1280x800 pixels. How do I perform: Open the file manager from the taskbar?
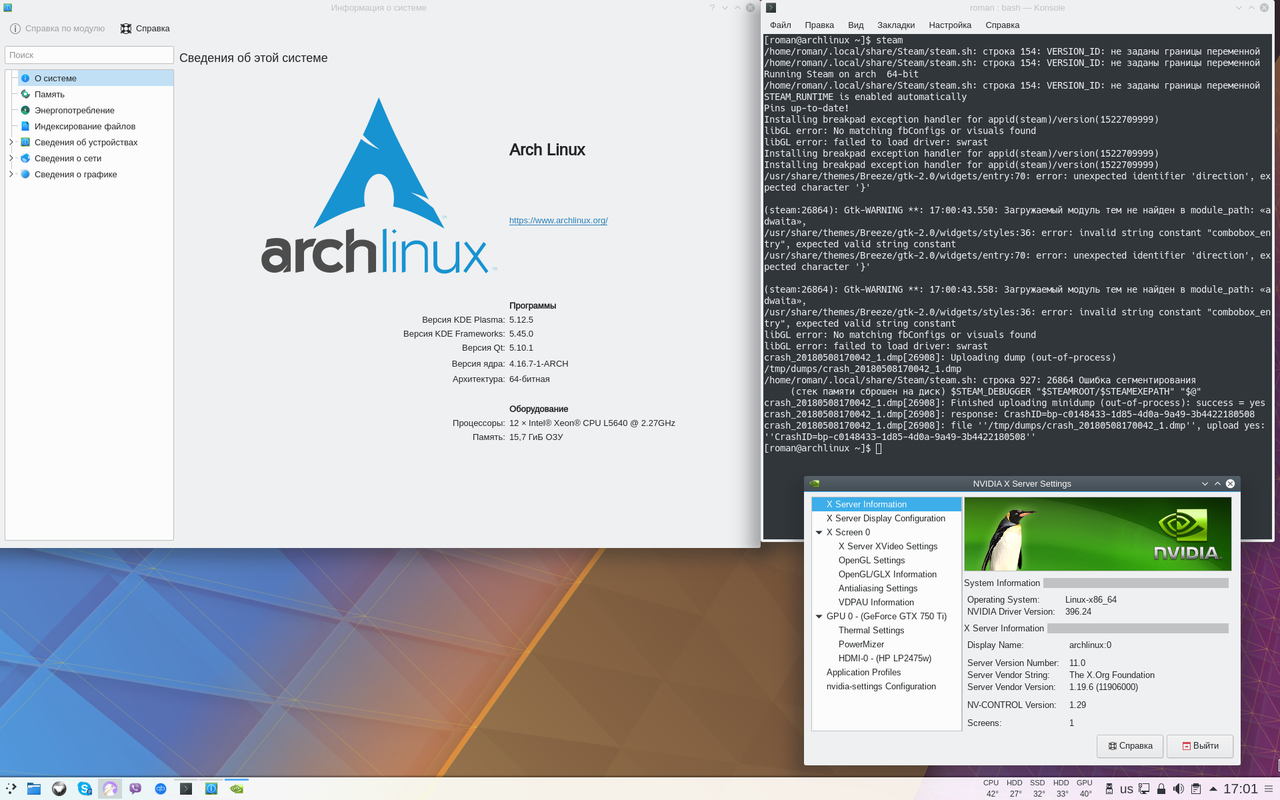point(34,788)
